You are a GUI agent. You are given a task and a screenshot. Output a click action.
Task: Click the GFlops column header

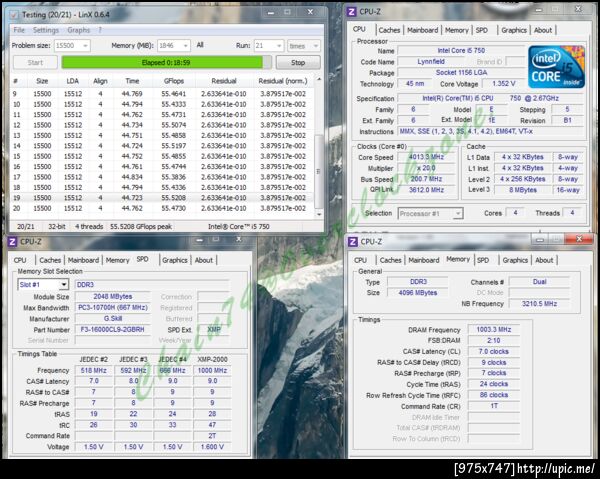pos(174,81)
